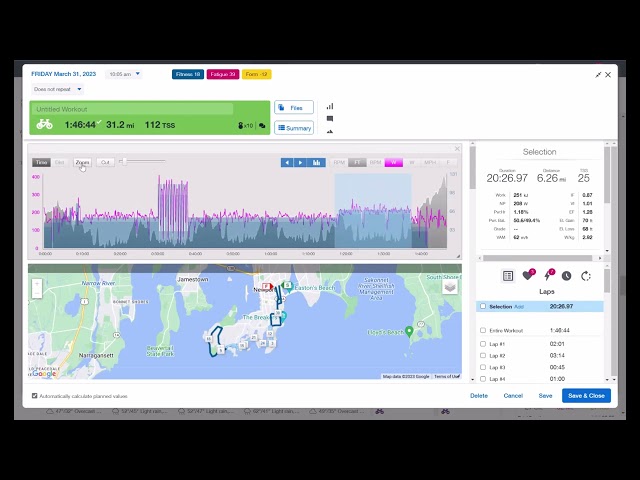Open the power peaks lightning icon
Viewport: 640px width, 480px height.
pos(548,275)
